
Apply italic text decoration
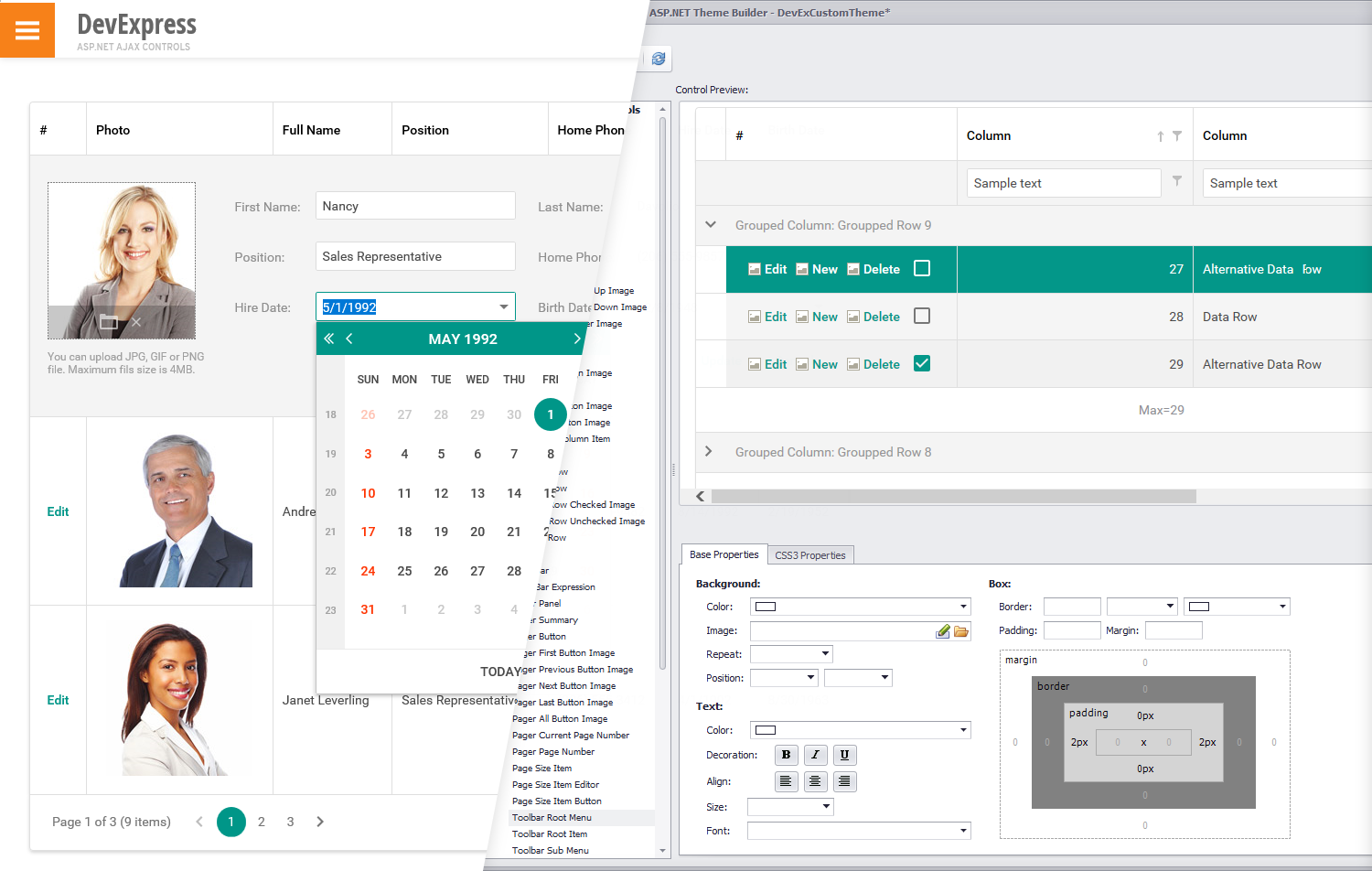[x=815, y=755]
